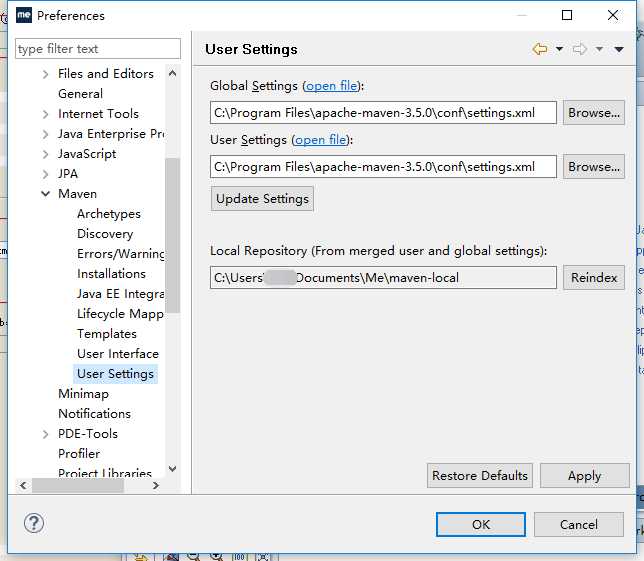Click the Update Settings button

[262, 199]
